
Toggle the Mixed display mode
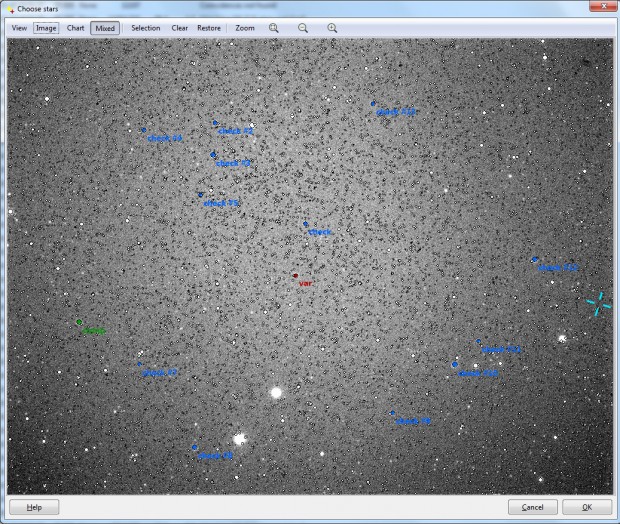[105, 28]
